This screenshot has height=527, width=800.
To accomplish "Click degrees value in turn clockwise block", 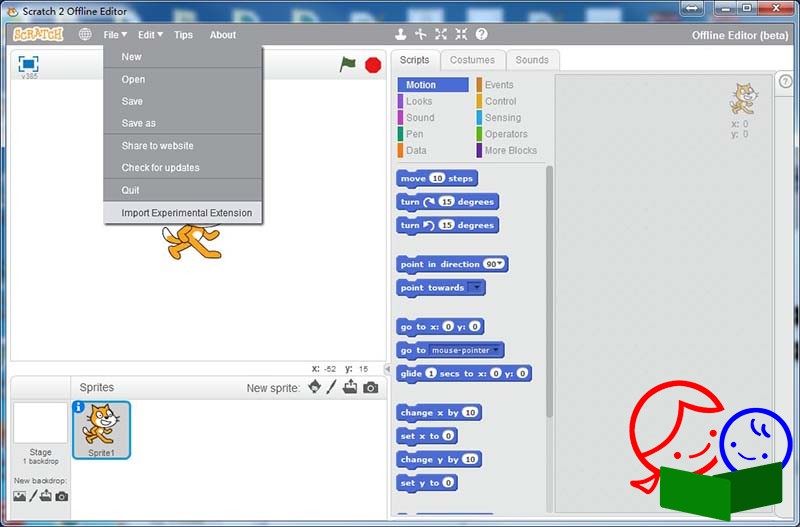I will [x=446, y=202].
